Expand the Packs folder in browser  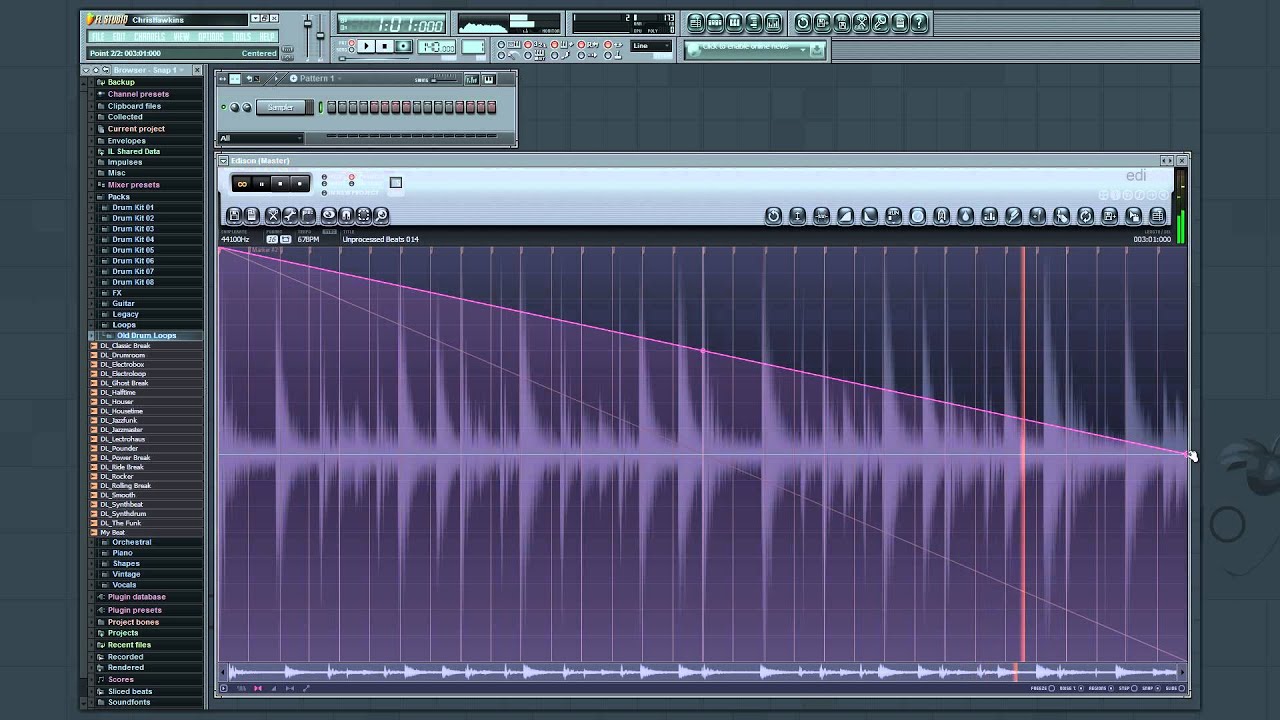pyautogui.click(x=119, y=197)
